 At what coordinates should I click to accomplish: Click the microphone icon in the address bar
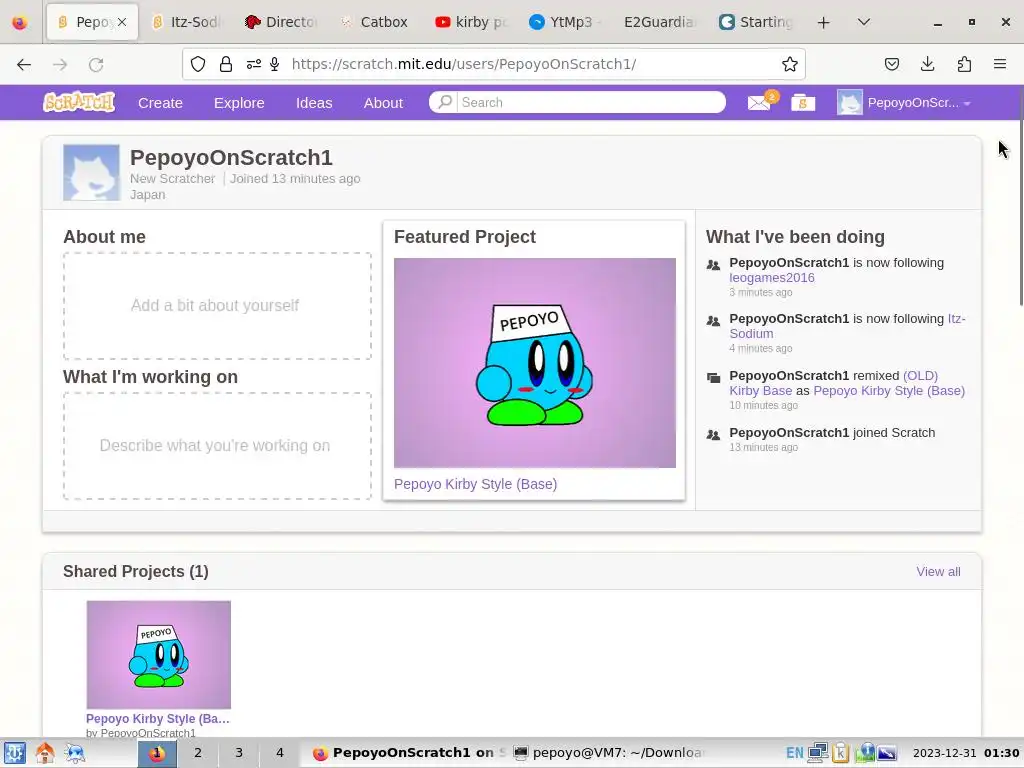[275, 64]
